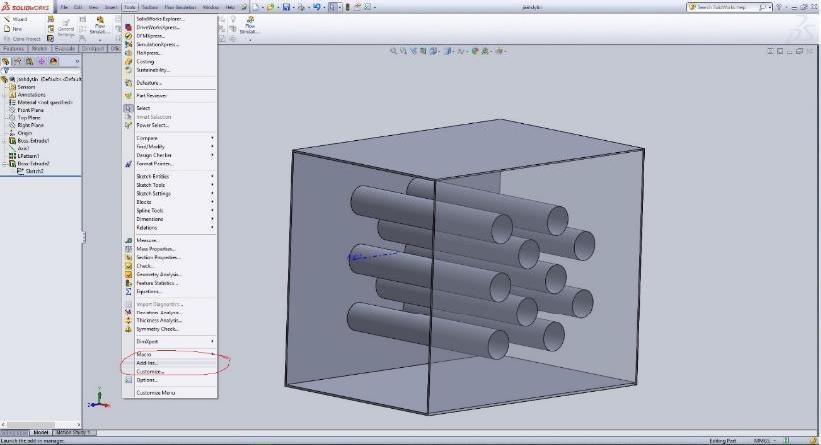Select Customize Menu at bottom of menu
Viewport: 821px width, 445px height.
[170, 393]
